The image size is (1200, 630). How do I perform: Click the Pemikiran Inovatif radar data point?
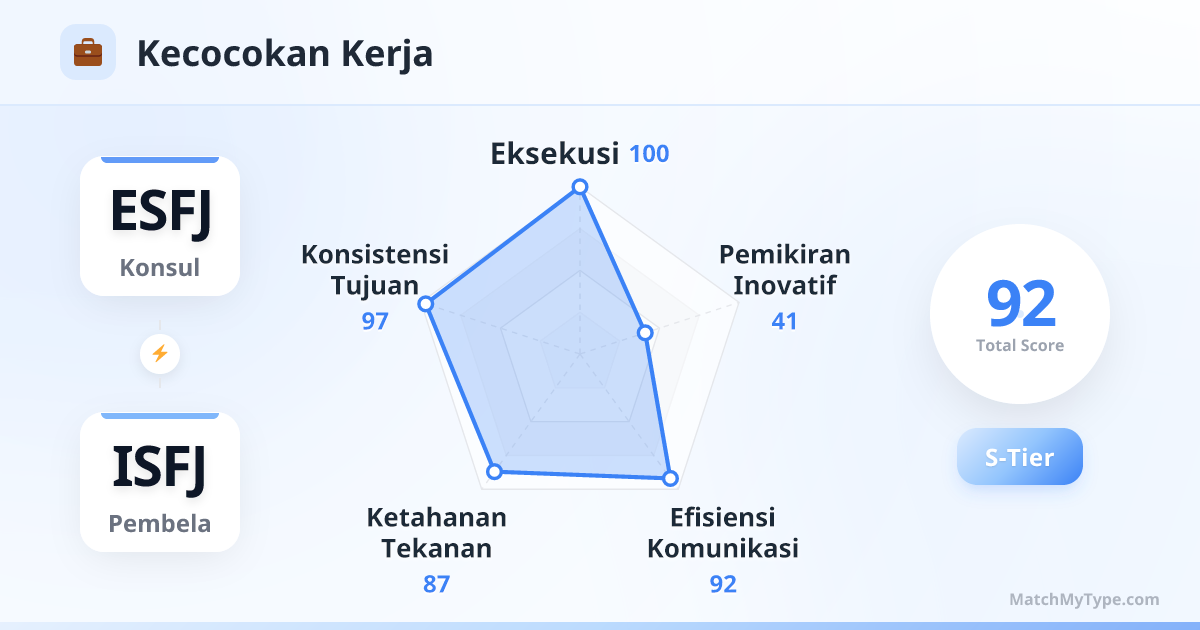click(x=646, y=332)
